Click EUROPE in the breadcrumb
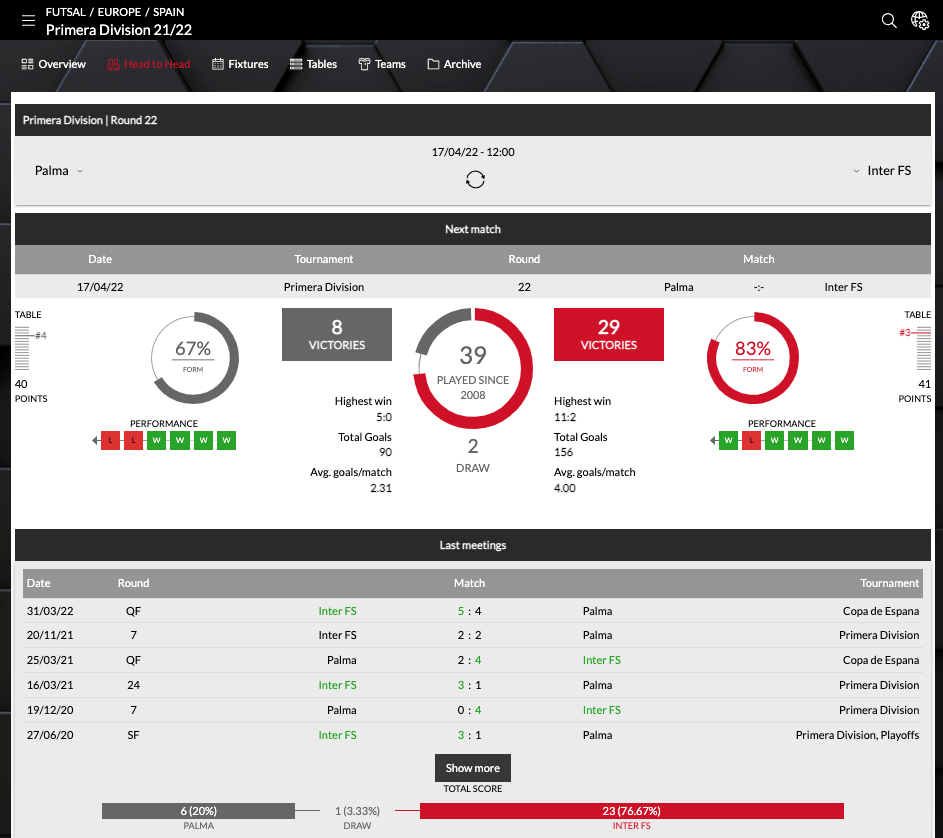Viewport: 943px width, 838px height. click(x=119, y=12)
